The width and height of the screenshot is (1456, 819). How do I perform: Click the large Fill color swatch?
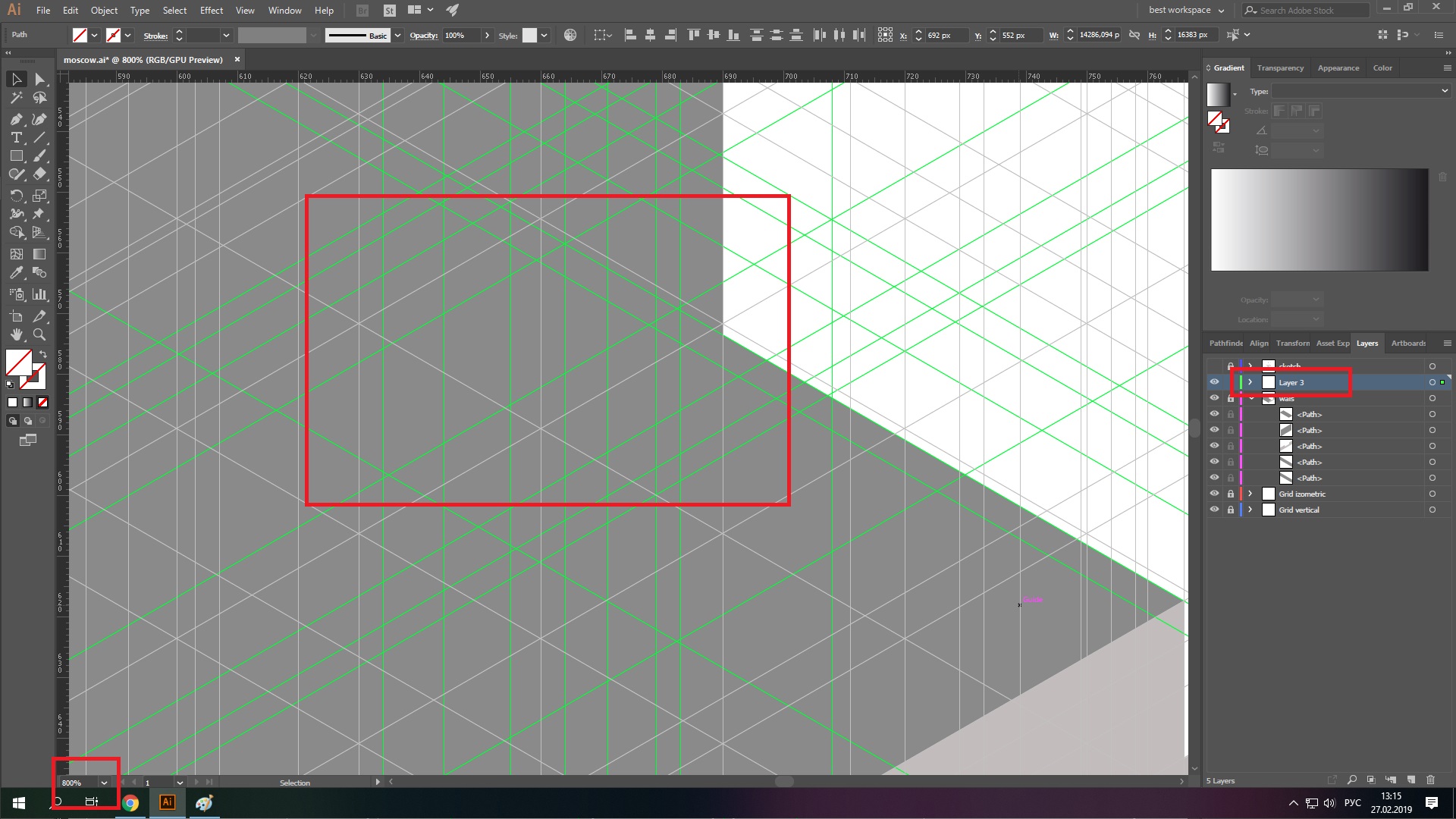18,362
